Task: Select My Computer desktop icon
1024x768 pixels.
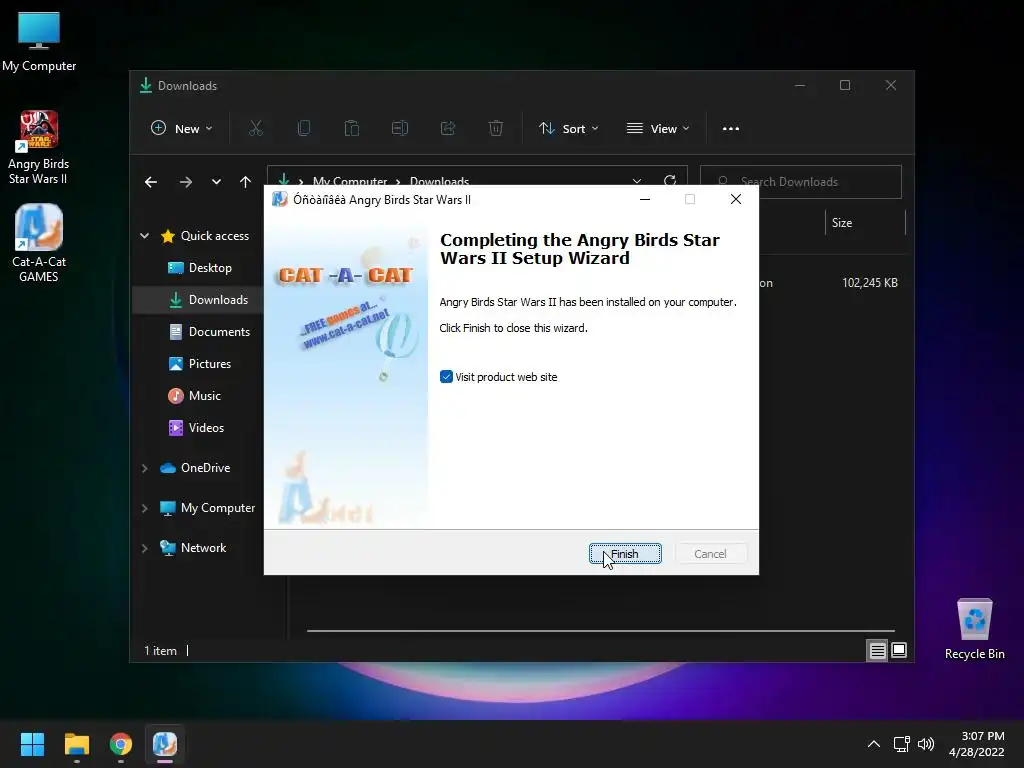Action: (x=39, y=41)
